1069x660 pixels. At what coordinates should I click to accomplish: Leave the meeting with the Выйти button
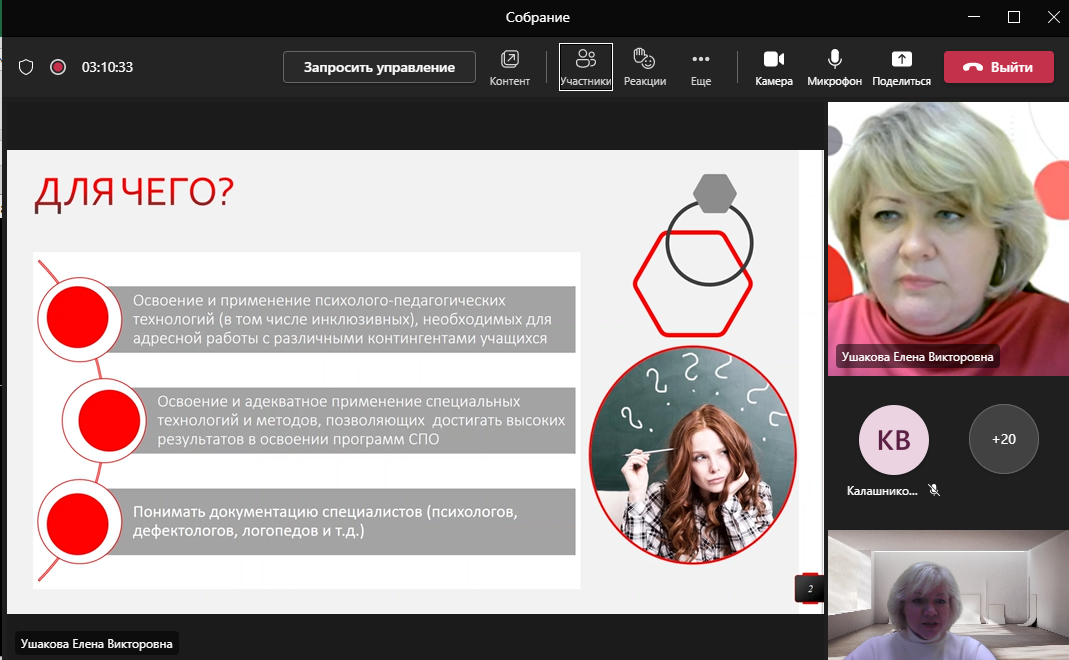tap(998, 67)
